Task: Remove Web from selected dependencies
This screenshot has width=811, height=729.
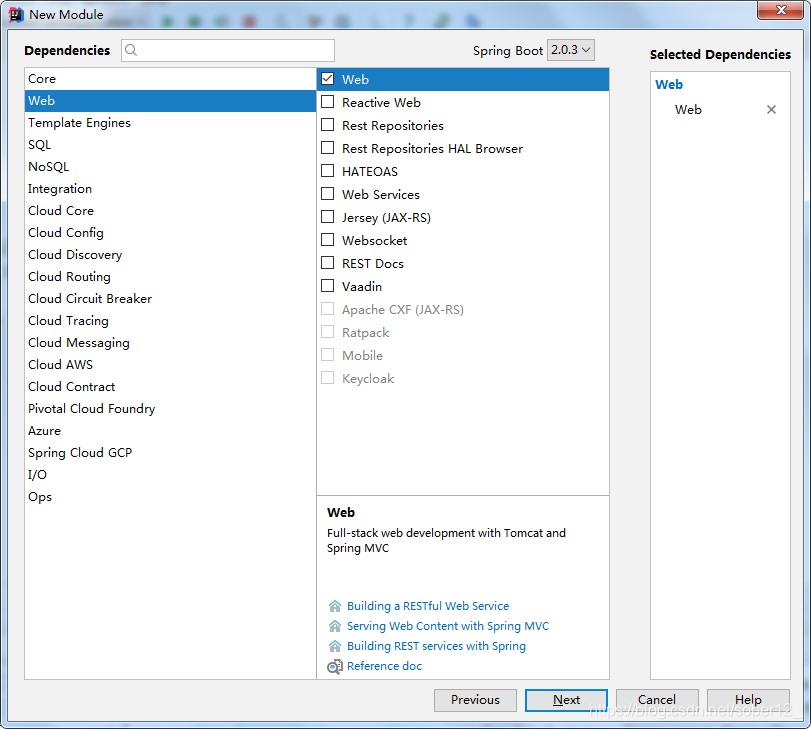Action: (771, 110)
